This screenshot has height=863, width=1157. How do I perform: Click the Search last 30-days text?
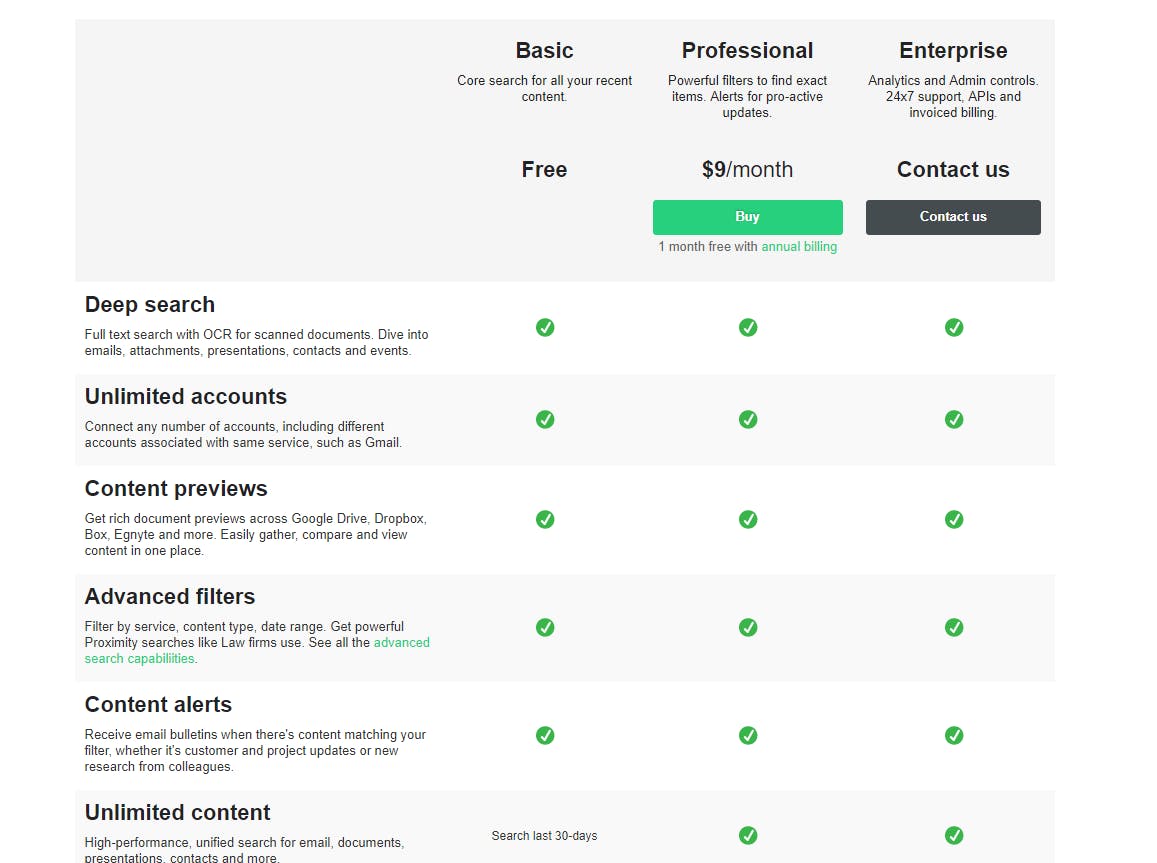click(544, 836)
